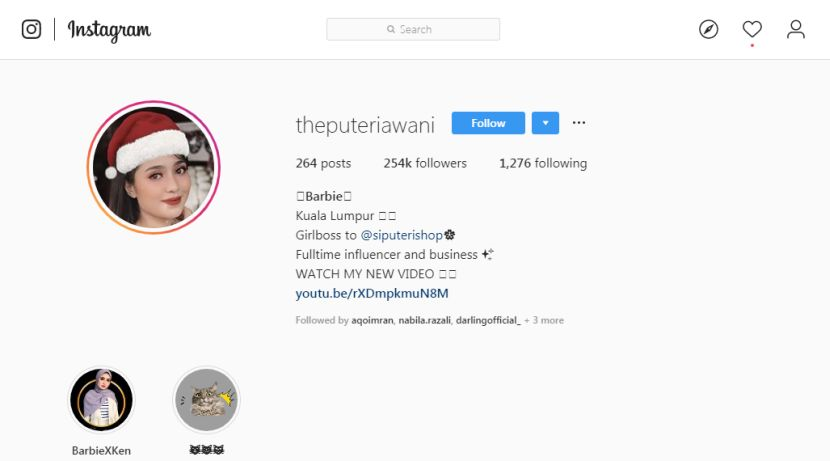Viewport: 830px width, 461px height.
Task: Open the three-dot options menu
Action: click(x=579, y=123)
